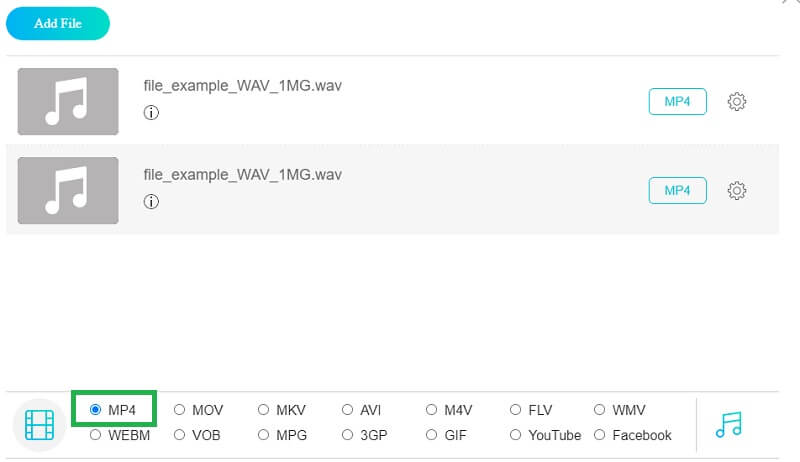
Task: Select the YouTube preset option
Action: click(x=516, y=435)
